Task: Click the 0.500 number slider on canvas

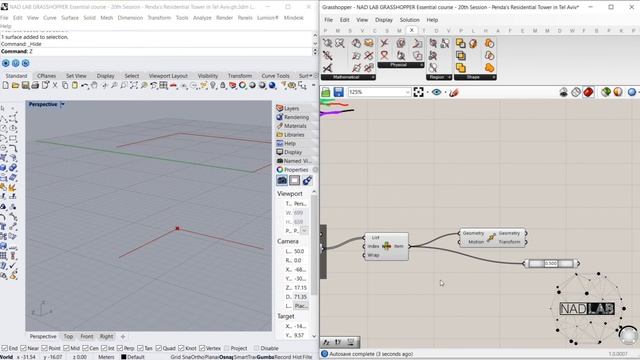Action: 551,264
